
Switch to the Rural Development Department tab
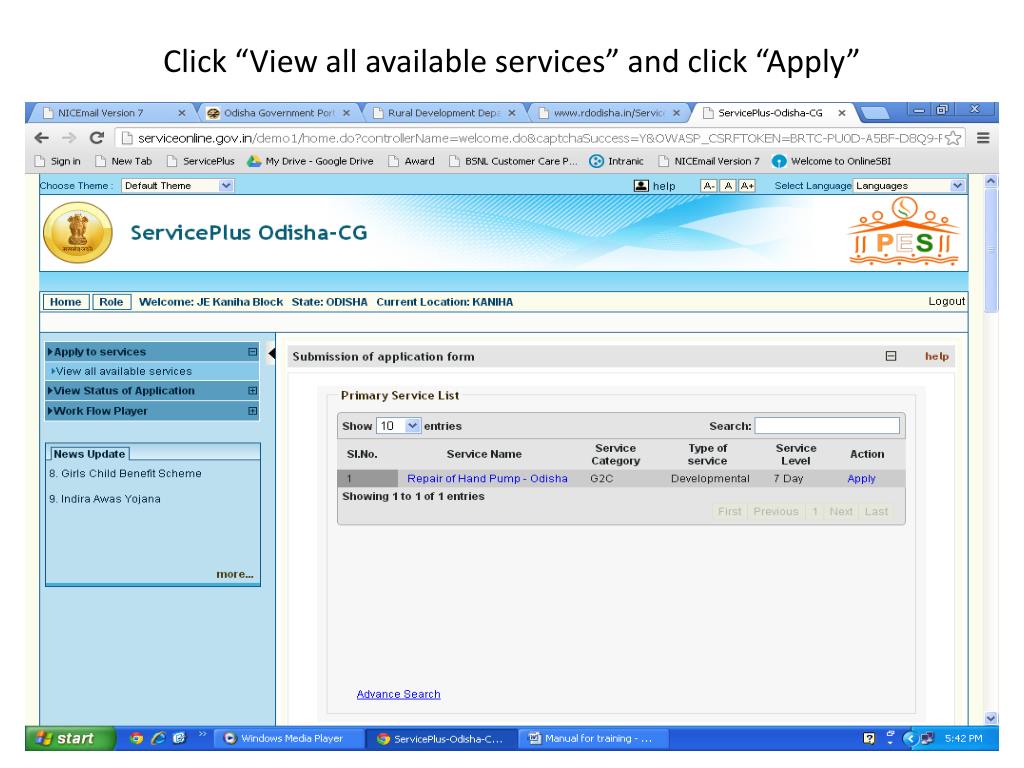pos(444,113)
